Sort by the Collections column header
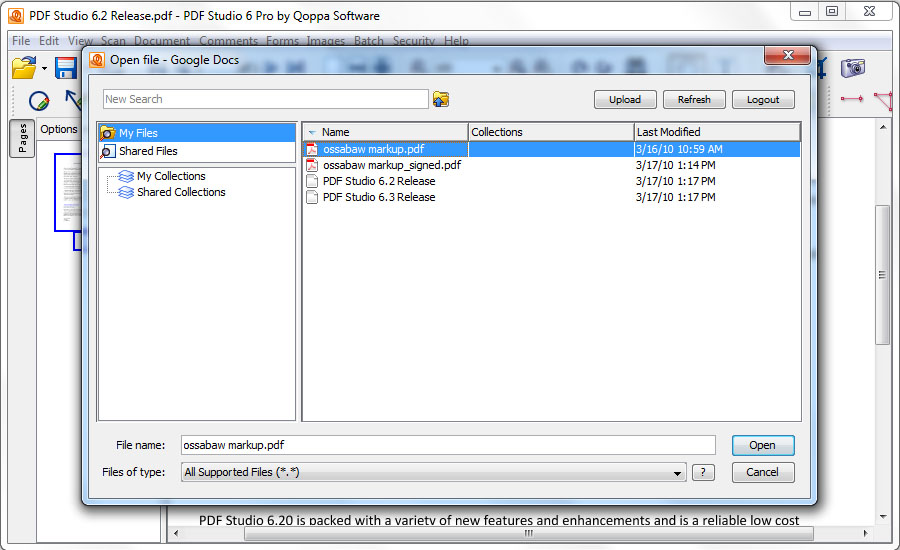Viewport: 900px width, 550px height. [x=551, y=132]
